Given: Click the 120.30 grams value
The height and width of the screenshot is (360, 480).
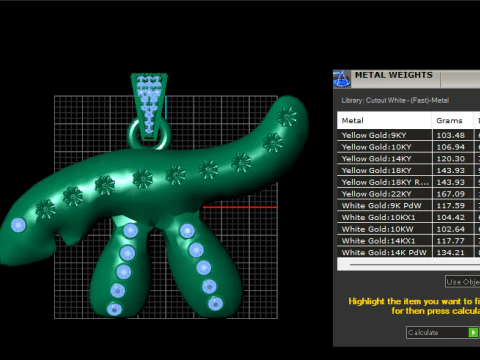Looking at the screenshot, I should tap(450, 159).
